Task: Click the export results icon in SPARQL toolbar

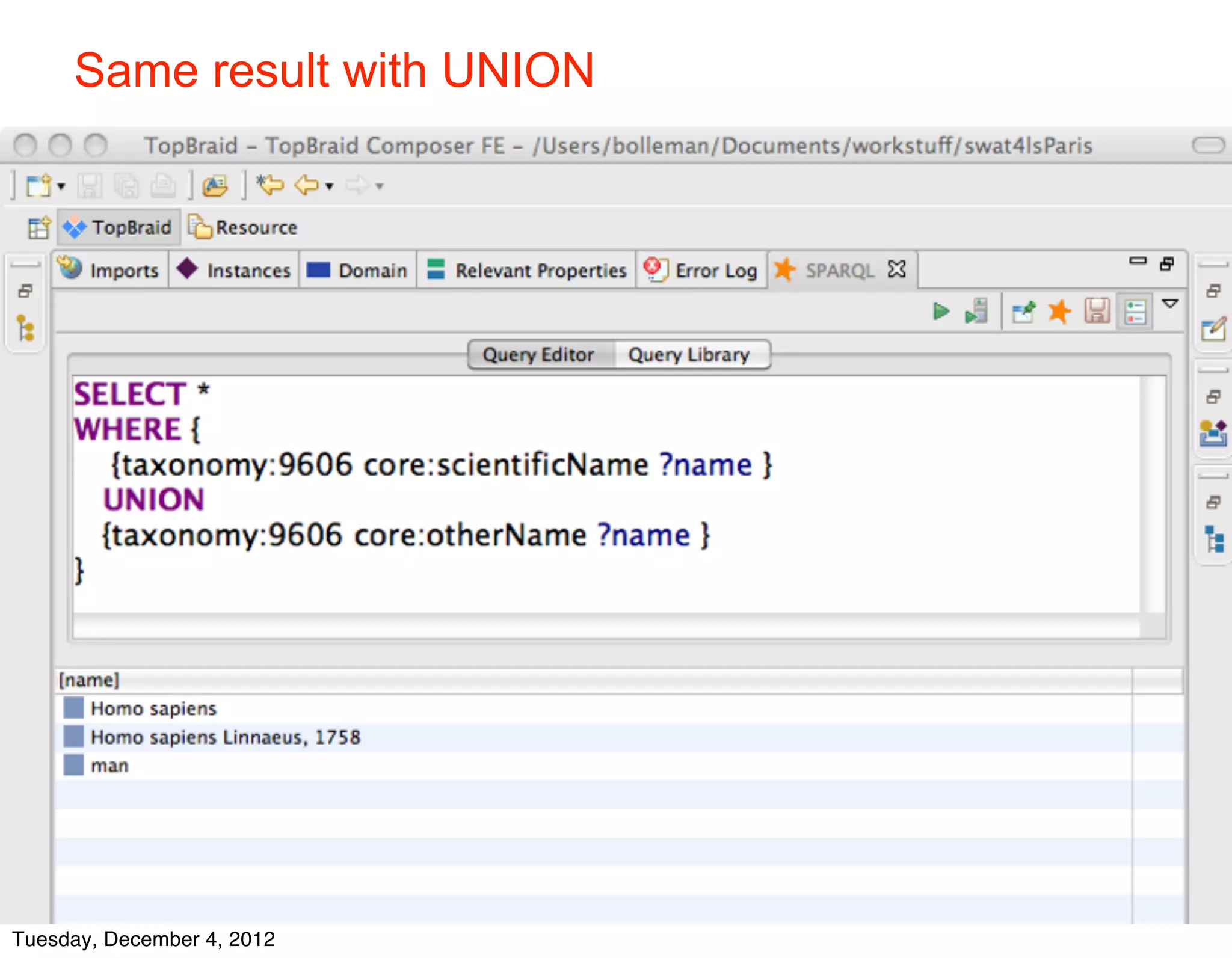Action: [1023, 312]
